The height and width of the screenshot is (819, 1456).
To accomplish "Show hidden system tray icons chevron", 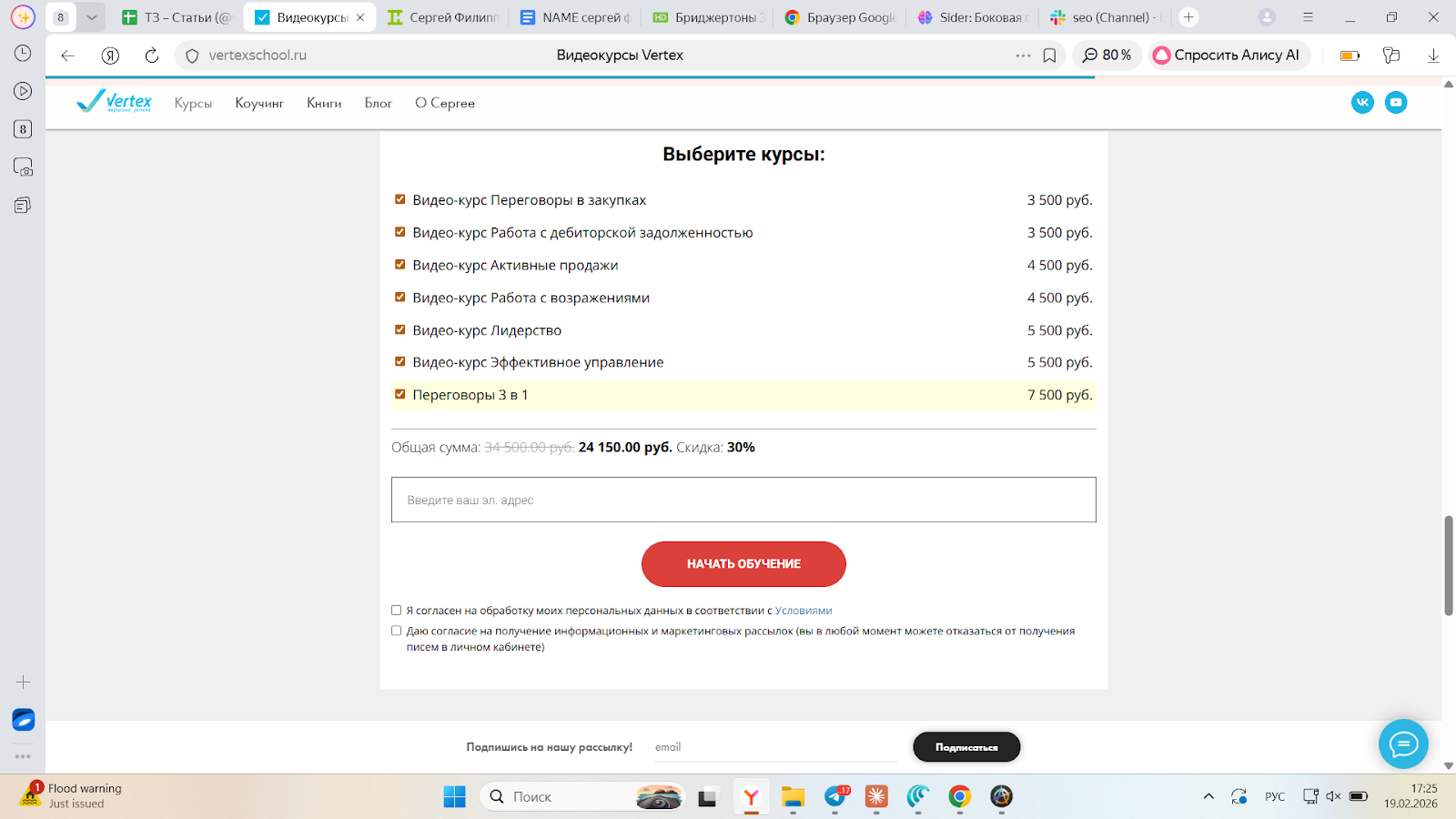I will [x=1208, y=796].
